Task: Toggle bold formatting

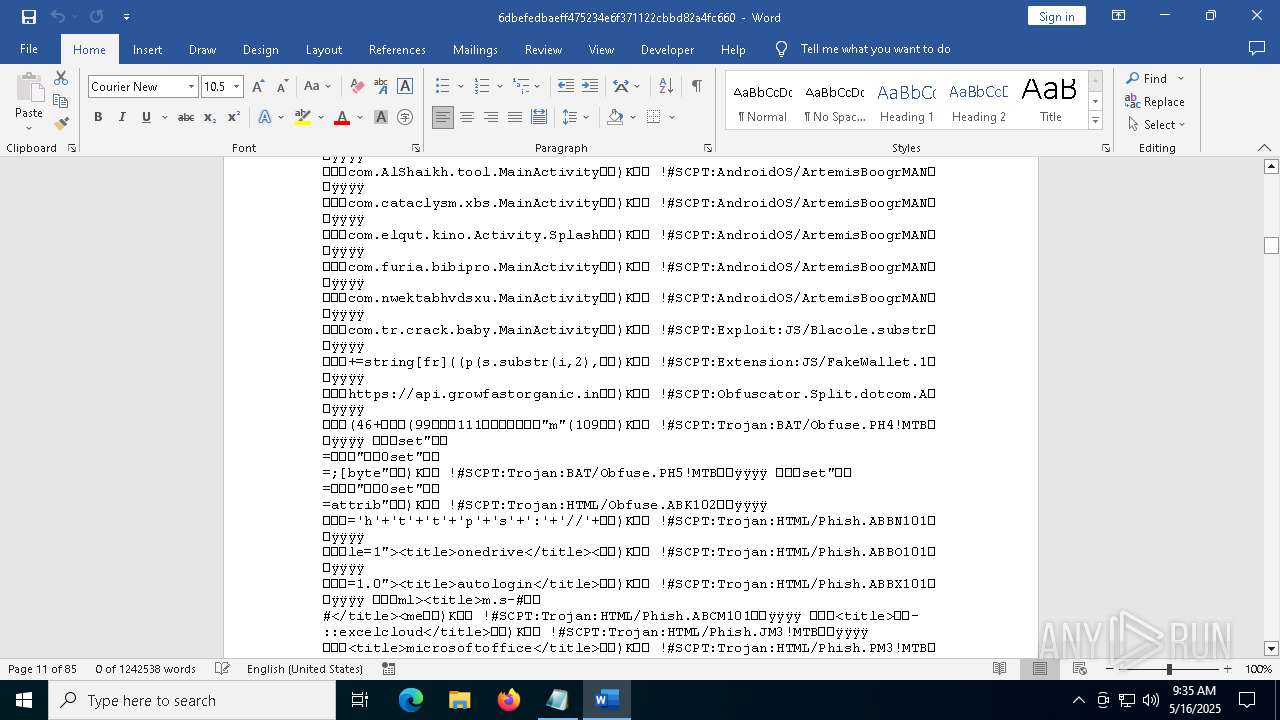Action: click(98, 118)
